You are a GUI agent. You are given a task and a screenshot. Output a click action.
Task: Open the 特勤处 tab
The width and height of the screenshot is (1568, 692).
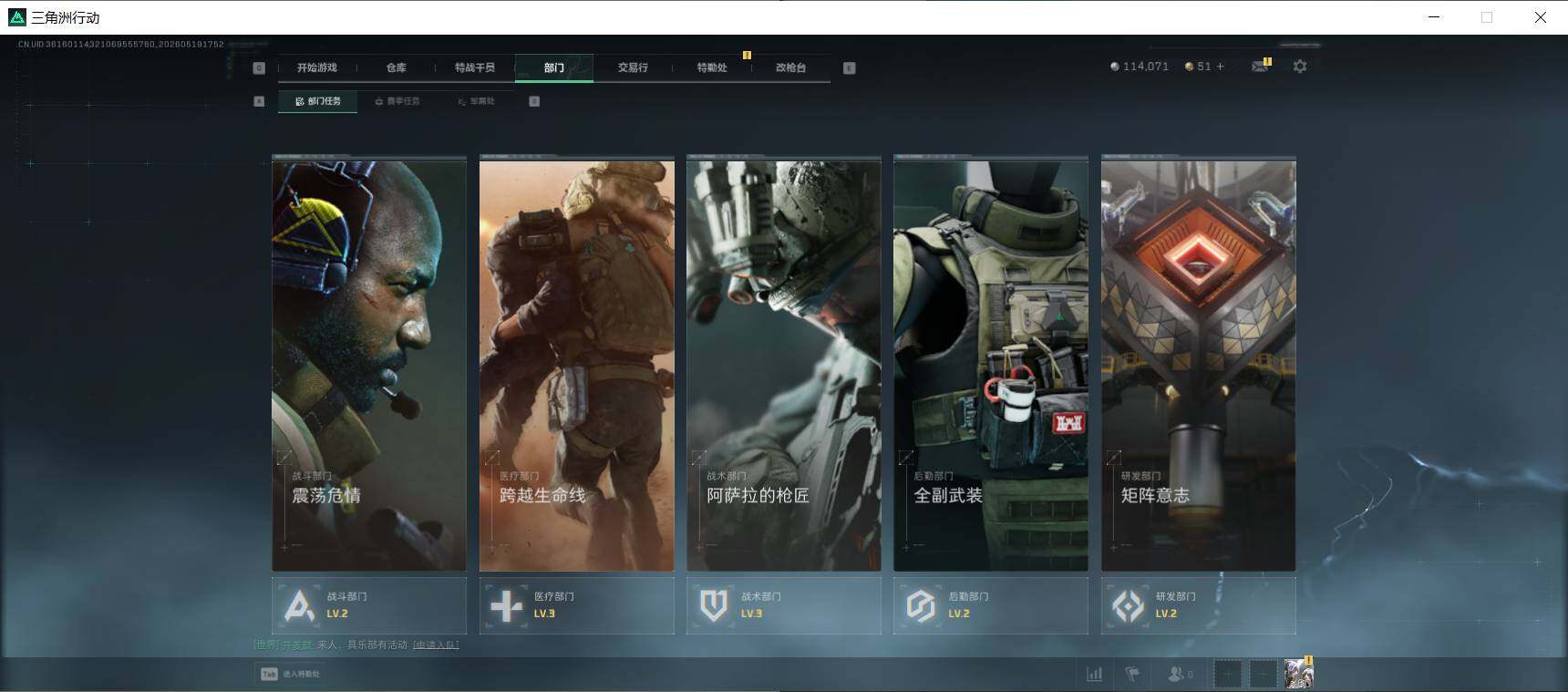(x=712, y=67)
